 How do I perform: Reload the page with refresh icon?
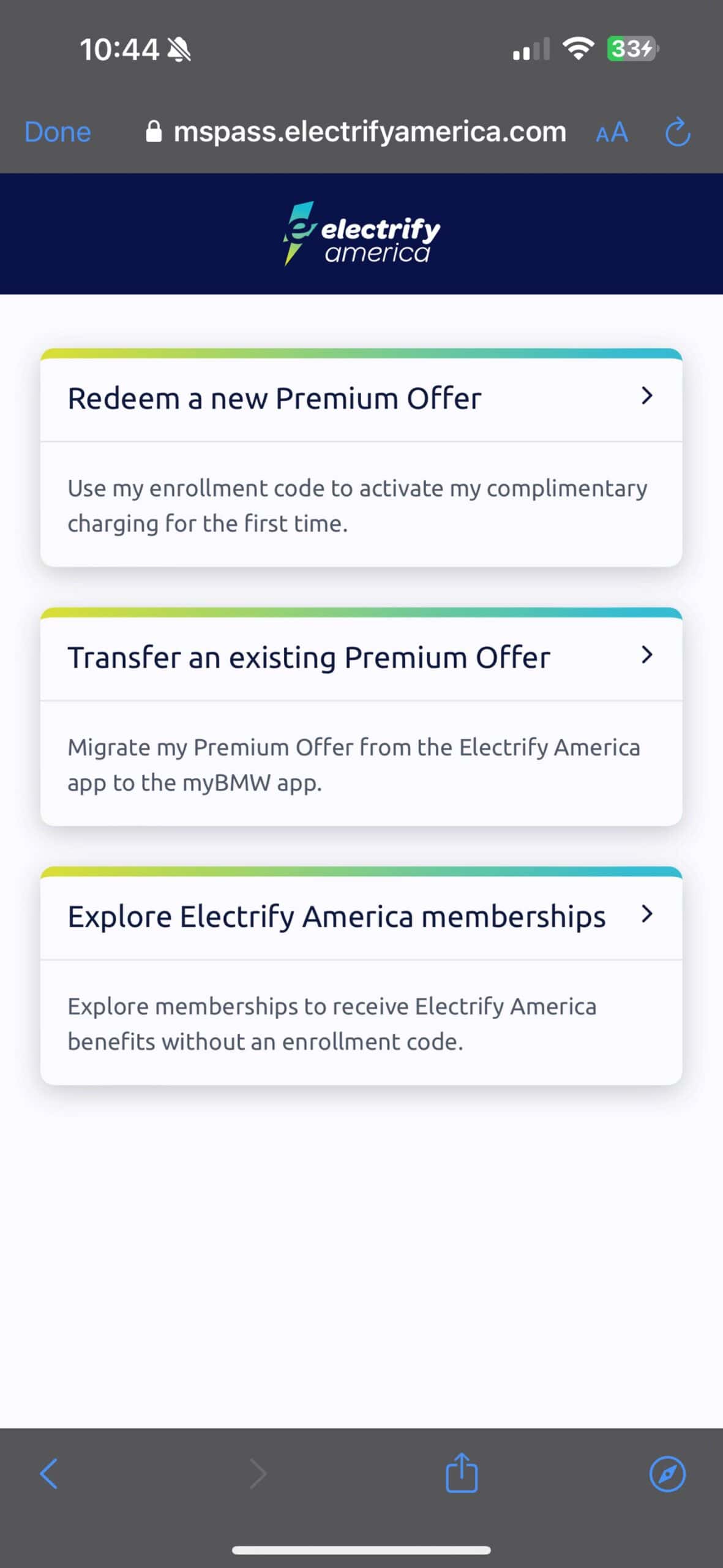(x=677, y=132)
